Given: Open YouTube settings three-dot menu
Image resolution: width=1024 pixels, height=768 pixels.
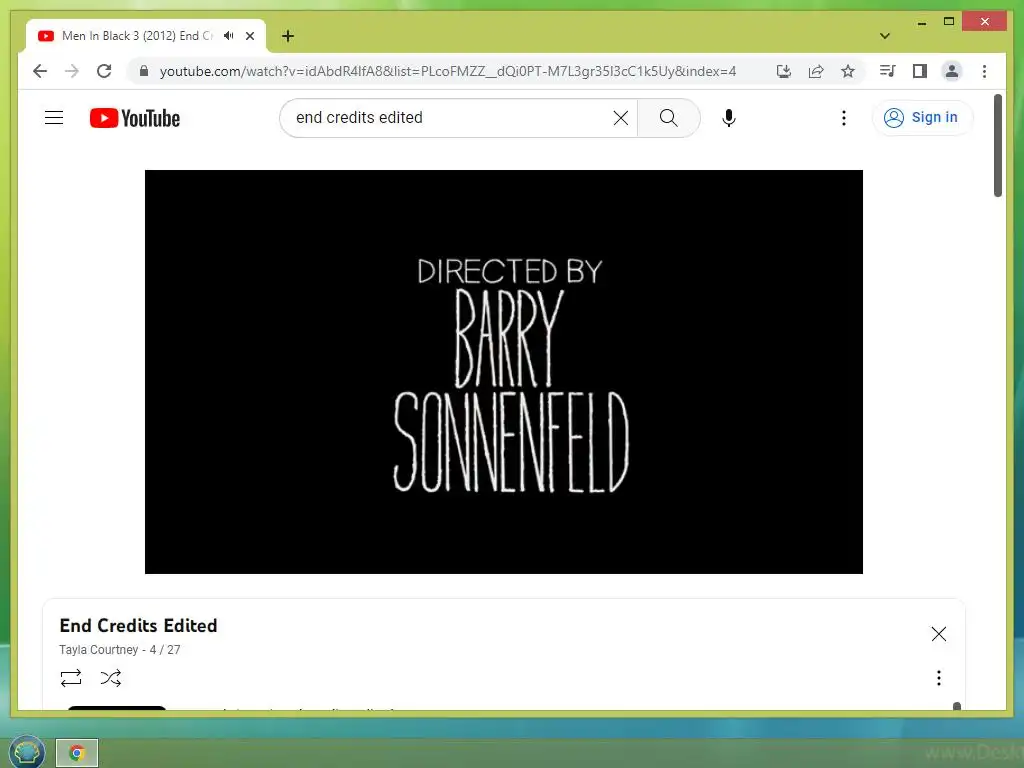Looking at the screenshot, I should (844, 118).
